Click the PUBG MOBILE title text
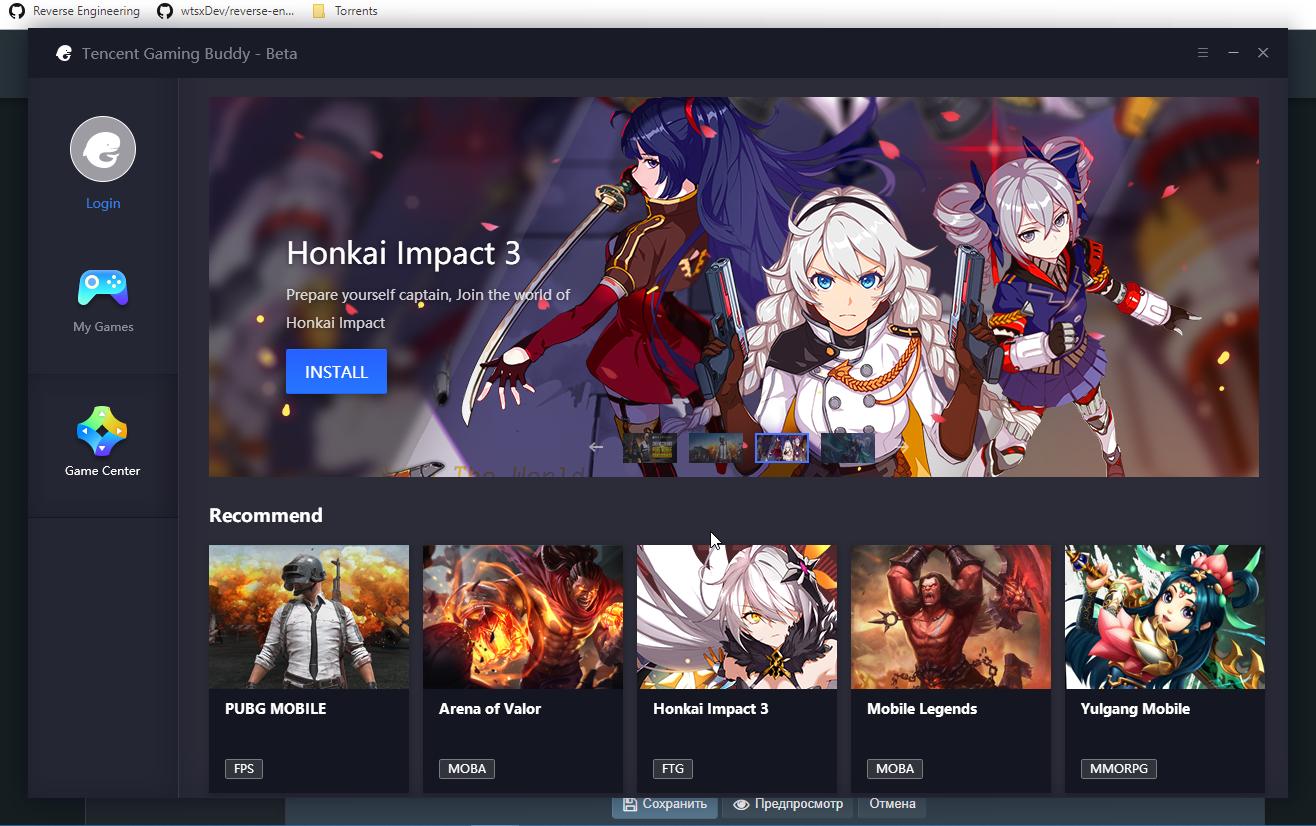The image size is (1316, 826). (276, 709)
